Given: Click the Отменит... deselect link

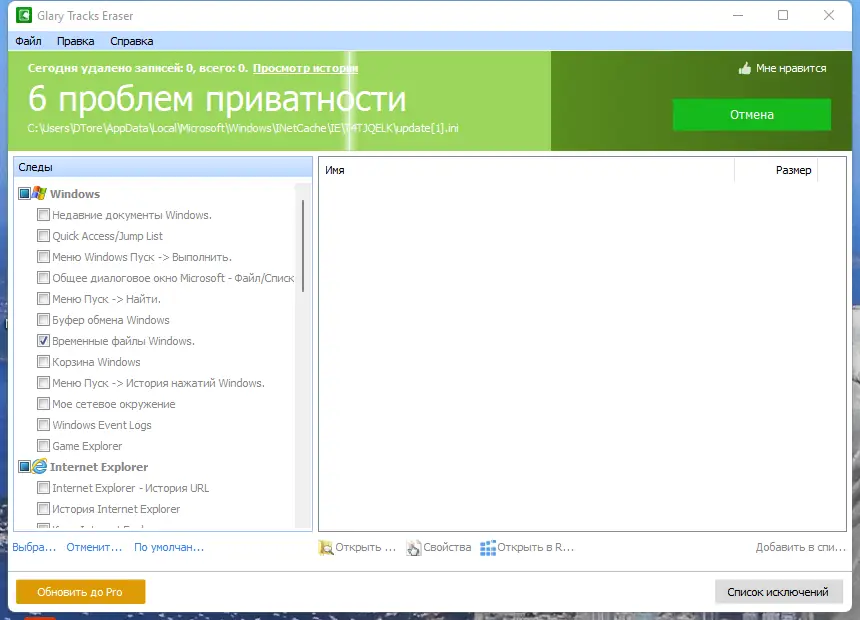Looking at the screenshot, I should tap(94, 547).
